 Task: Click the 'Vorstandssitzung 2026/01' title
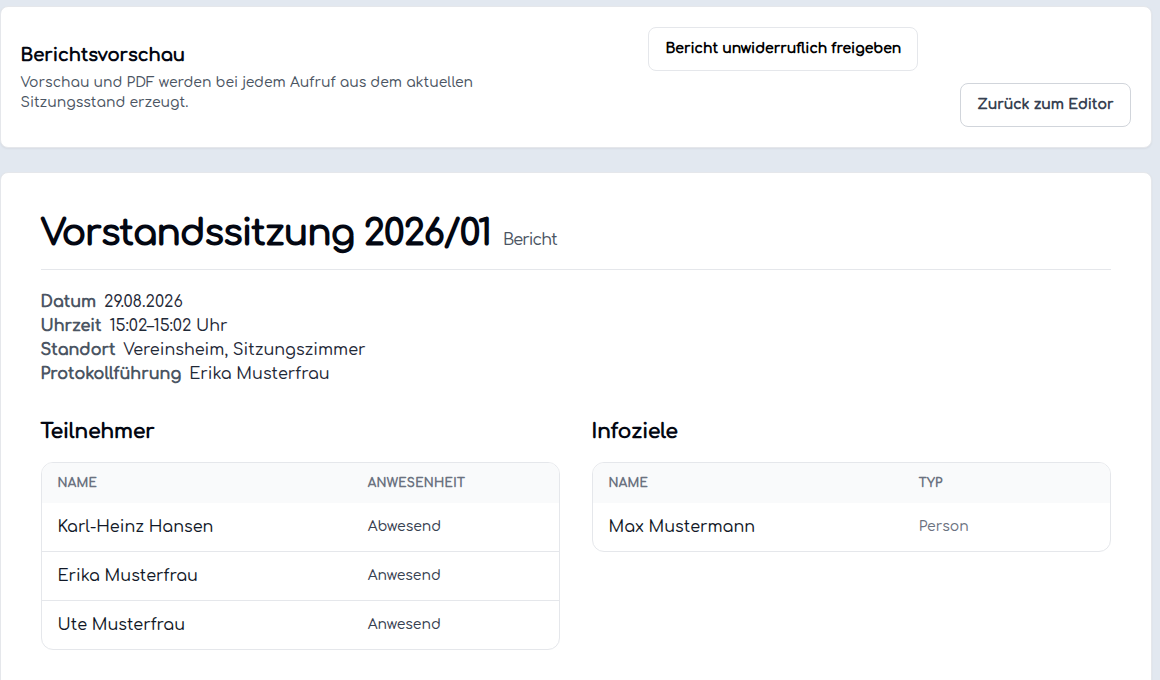click(x=266, y=232)
